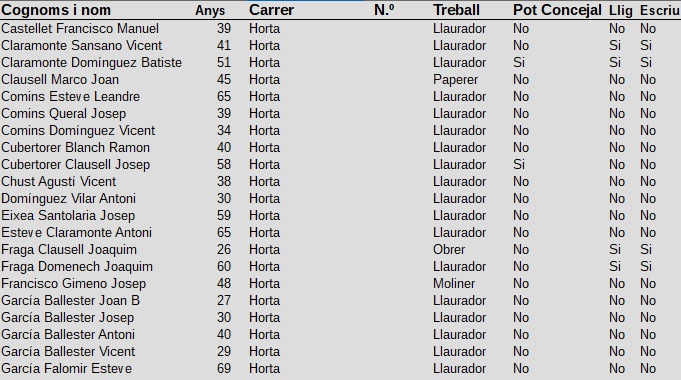Click the 'Moliner' job cell
Image resolution: width=681 pixels, height=380 pixels.
coord(454,284)
